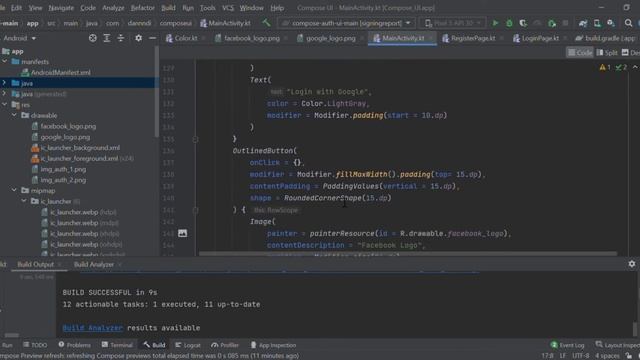The image size is (640, 360).
Task: Select google_logo.png in drawable folder
Action: 65,137
